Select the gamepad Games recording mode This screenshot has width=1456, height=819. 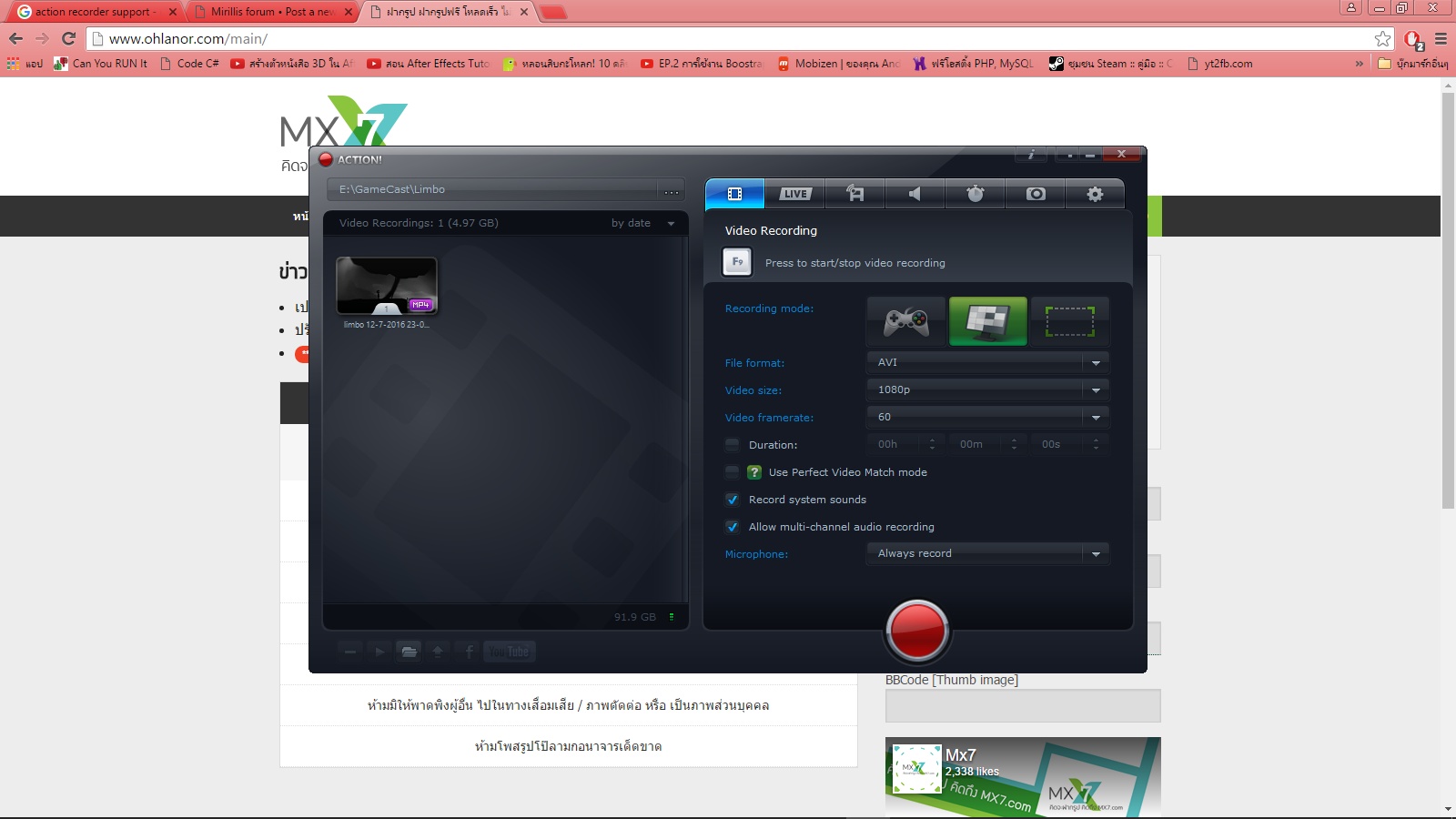(x=906, y=321)
